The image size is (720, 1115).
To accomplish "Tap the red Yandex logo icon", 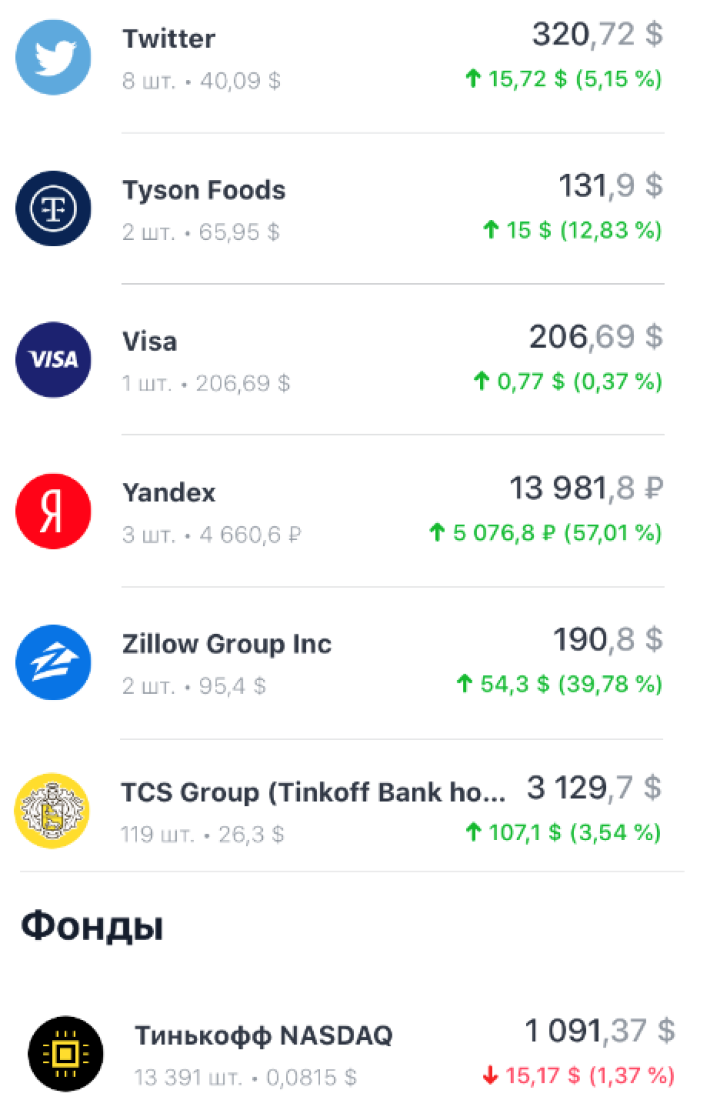I will pyautogui.click(x=53, y=511).
